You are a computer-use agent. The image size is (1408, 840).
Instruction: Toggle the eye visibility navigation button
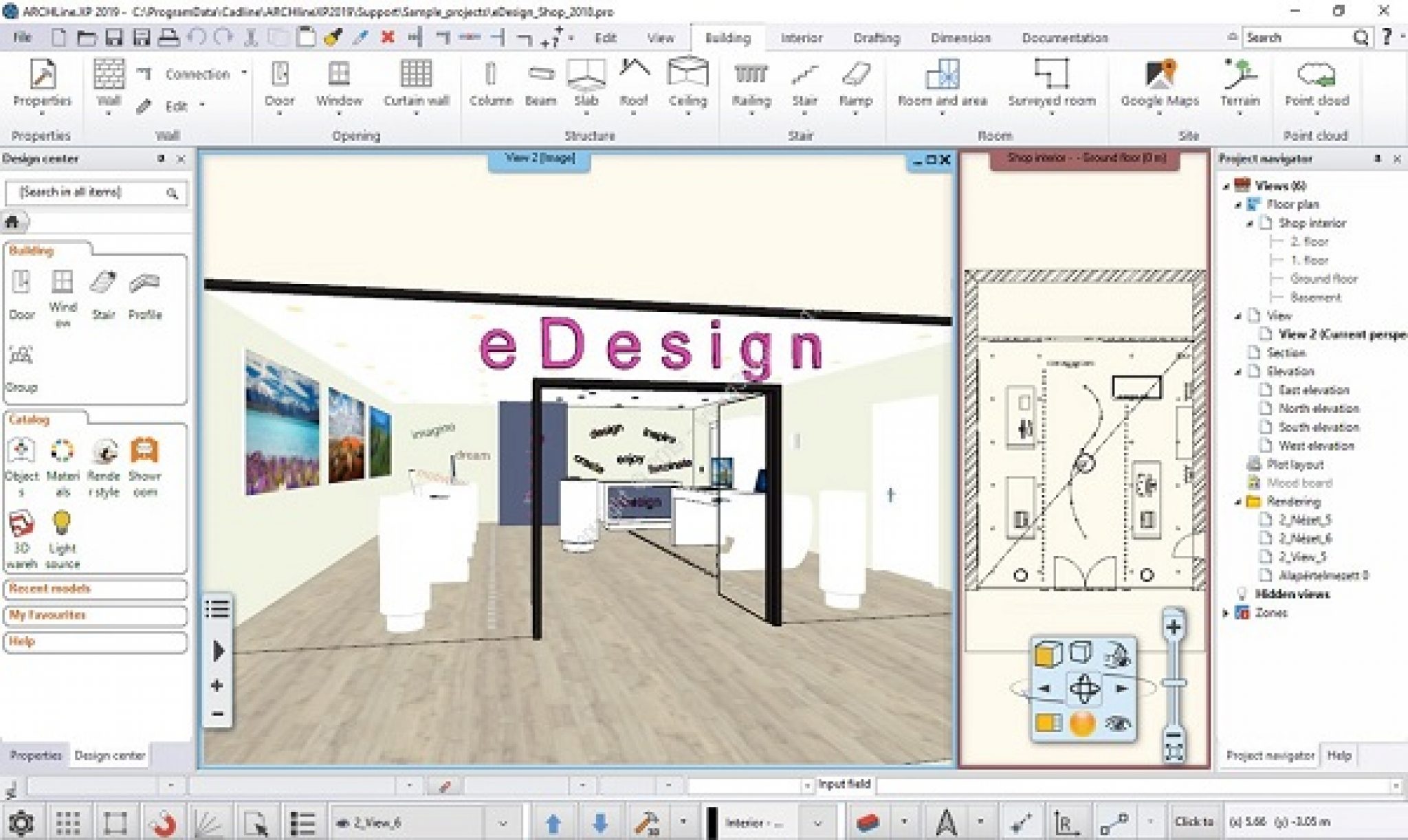pos(1118,723)
